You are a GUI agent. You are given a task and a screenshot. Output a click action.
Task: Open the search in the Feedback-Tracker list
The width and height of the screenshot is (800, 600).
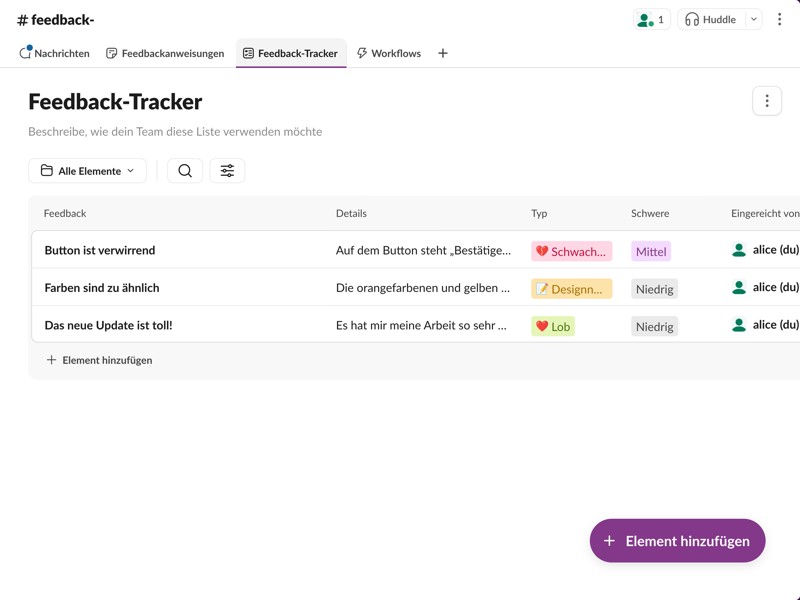coord(185,170)
